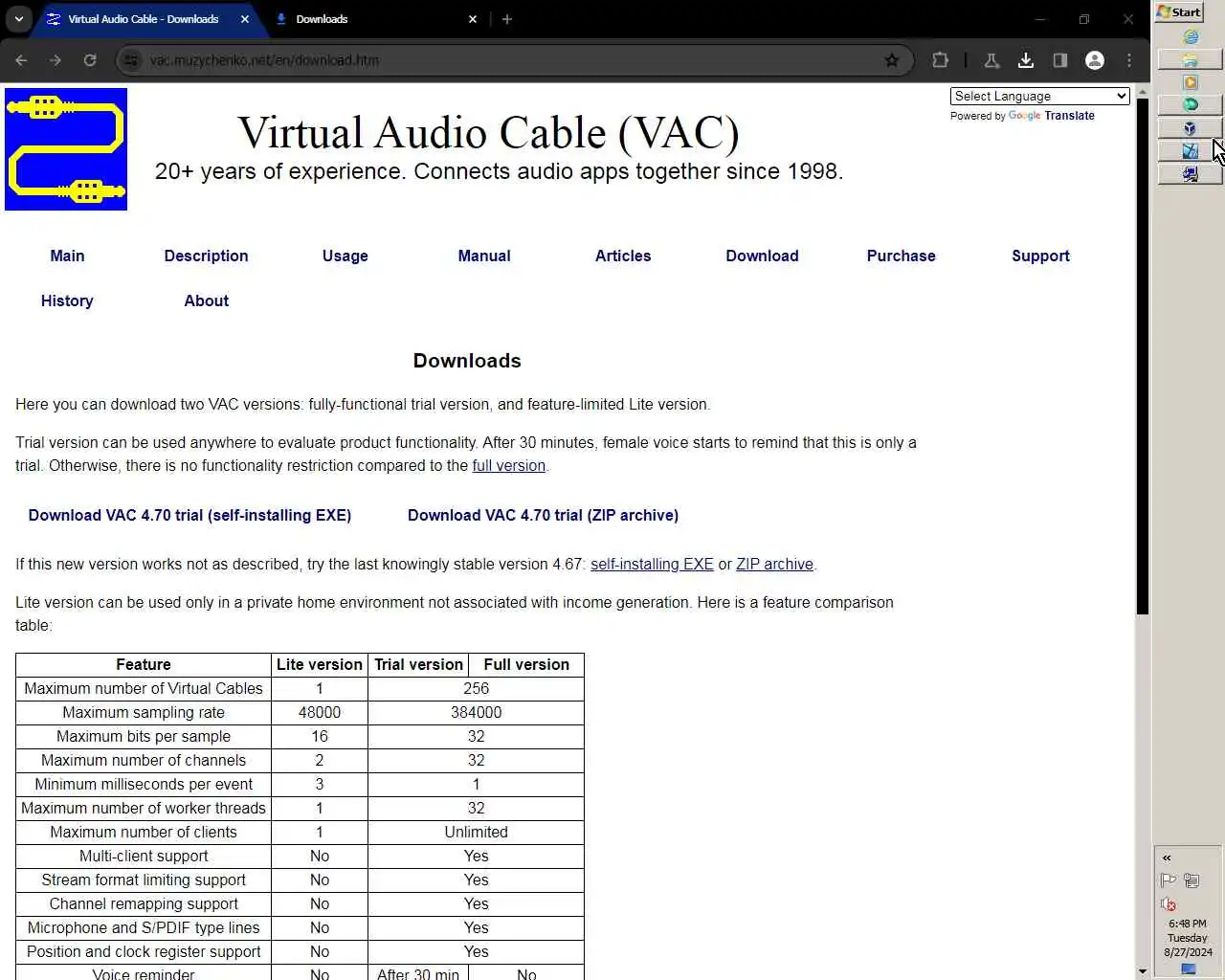The width and height of the screenshot is (1225, 980).
Task: Open the History page link
Action: coord(67,301)
